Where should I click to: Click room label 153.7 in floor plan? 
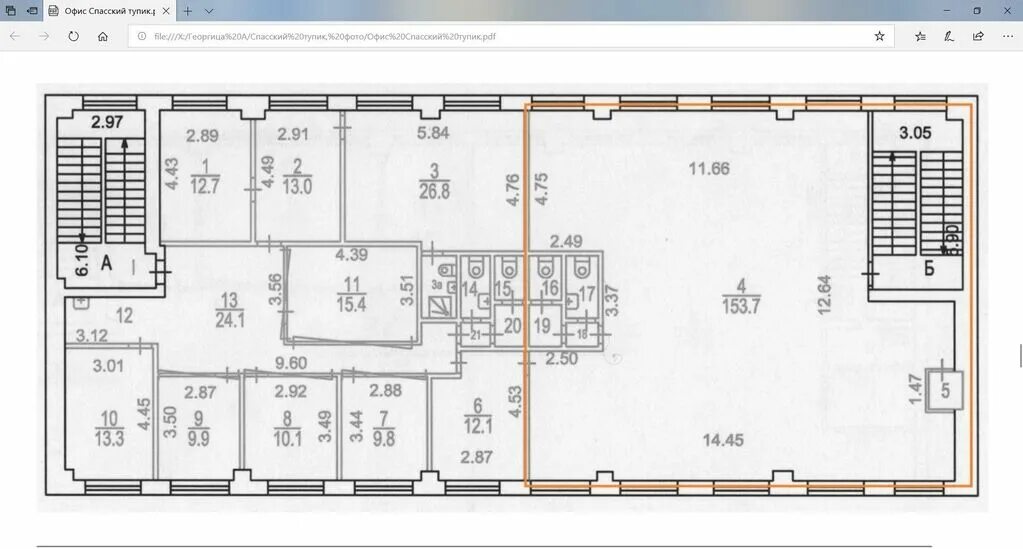(741, 306)
